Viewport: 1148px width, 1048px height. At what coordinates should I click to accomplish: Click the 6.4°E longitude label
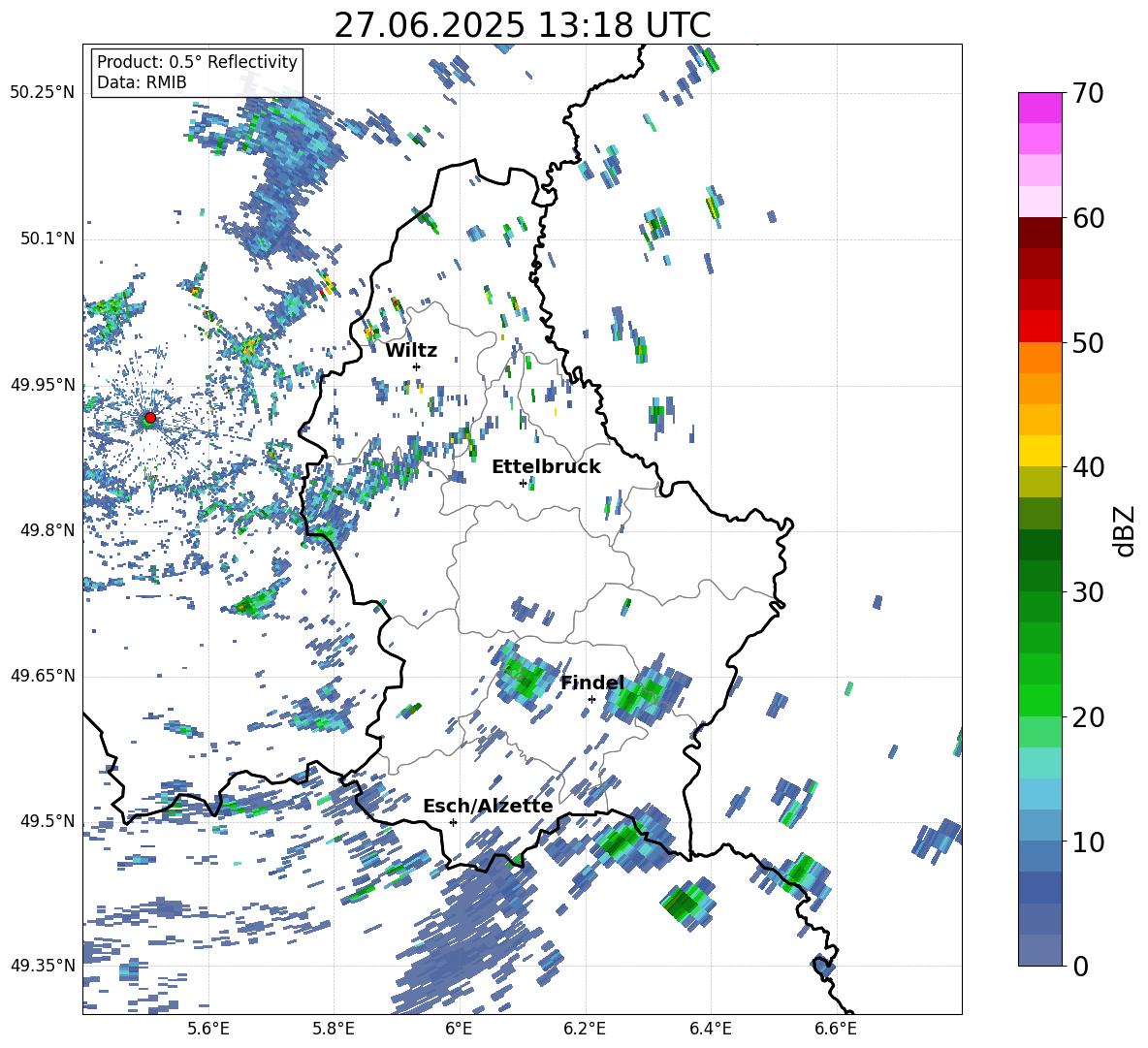pyautogui.click(x=710, y=1030)
